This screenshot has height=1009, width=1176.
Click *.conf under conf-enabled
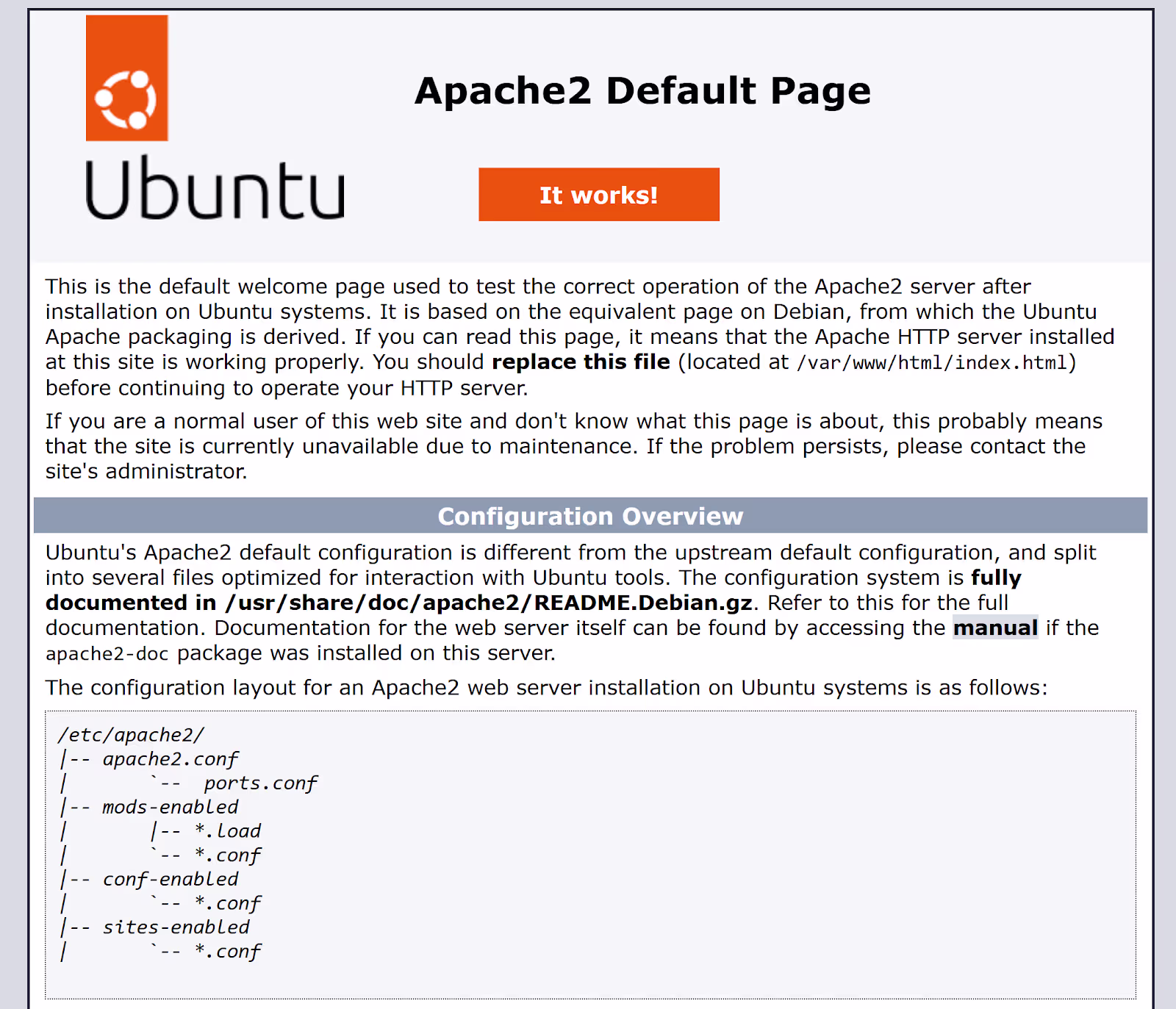tap(228, 903)
